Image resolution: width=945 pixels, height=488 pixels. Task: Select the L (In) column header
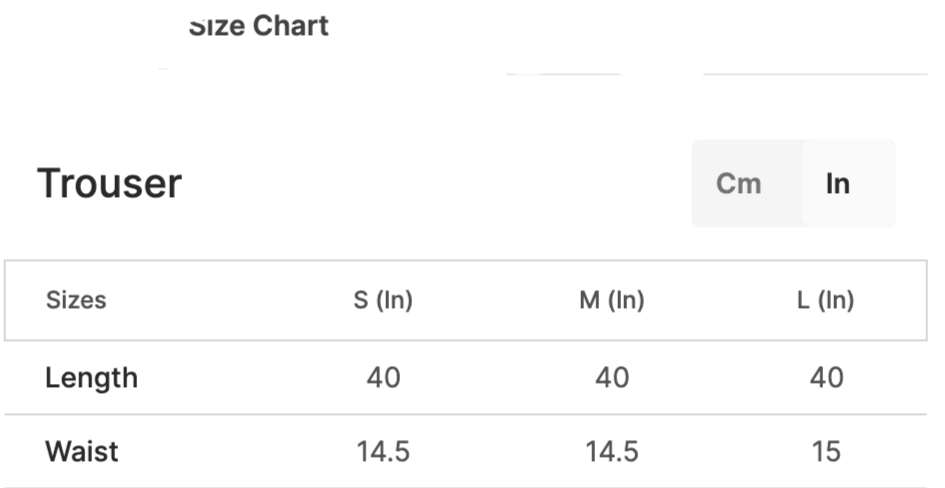pyautogui.click(x=826, y=300)
